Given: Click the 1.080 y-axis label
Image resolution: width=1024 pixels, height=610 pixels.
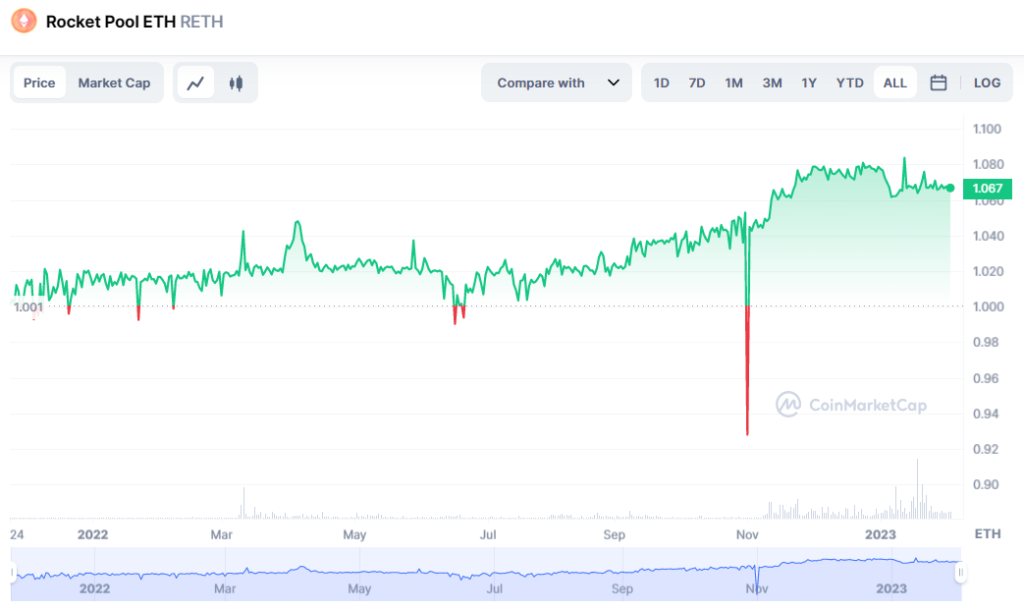Looking at the screenshot, I should coord(988,164).
